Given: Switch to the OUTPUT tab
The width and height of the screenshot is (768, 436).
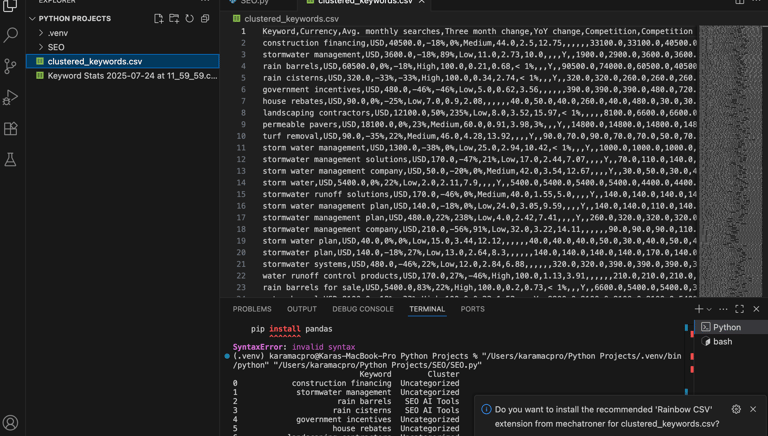Looking at the screenshot, I should click(302, 309).
